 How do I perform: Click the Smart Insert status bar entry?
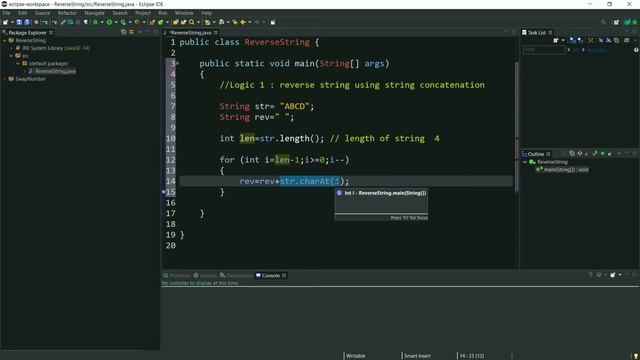417,356
